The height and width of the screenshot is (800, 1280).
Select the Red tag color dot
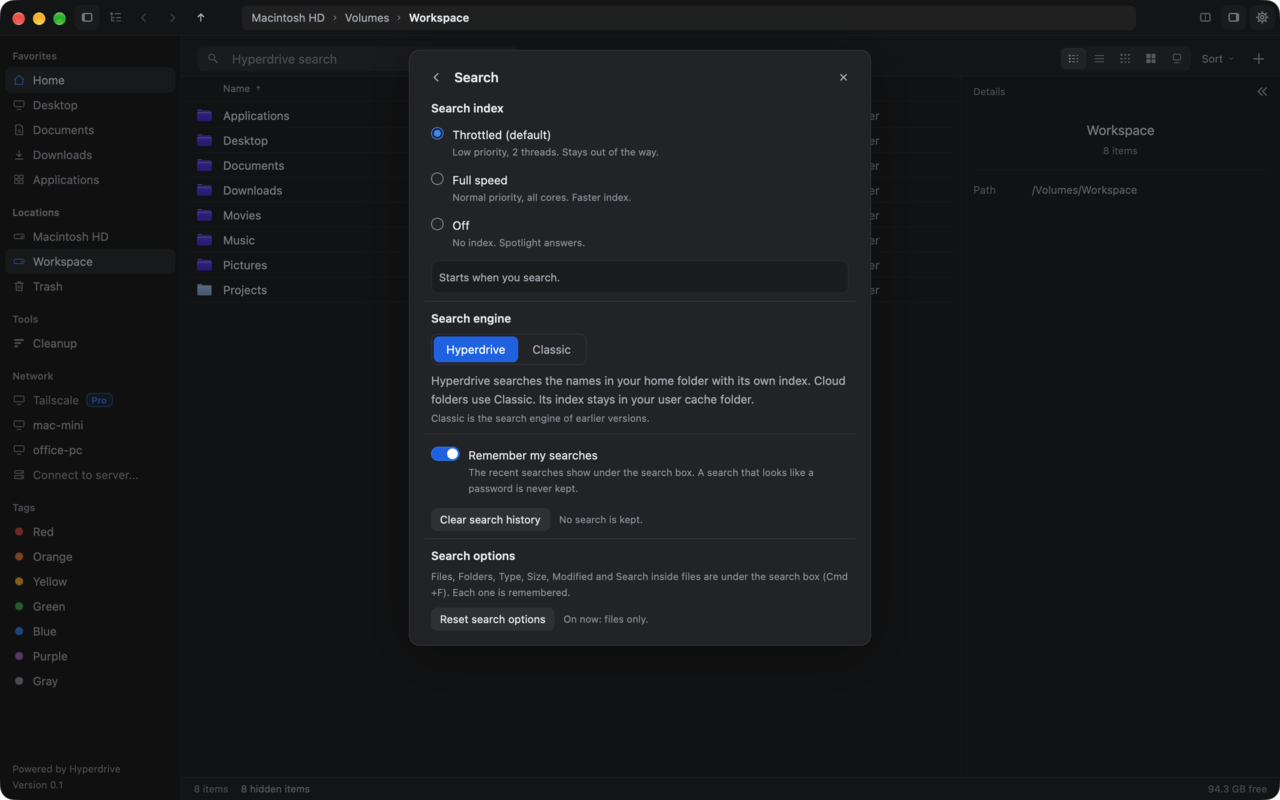coord(19,532)
